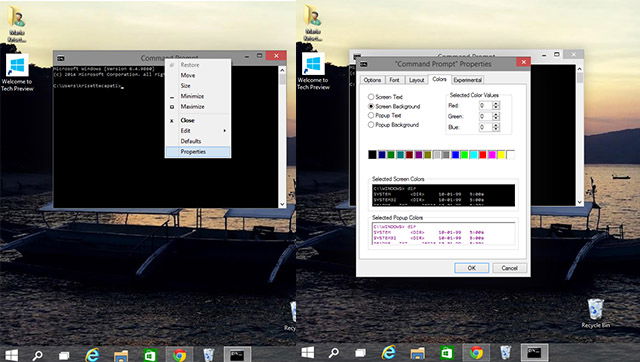
Task: Click the Properties dialog title bar system icon
Action: pyautogui.click(x=363, y=64)
